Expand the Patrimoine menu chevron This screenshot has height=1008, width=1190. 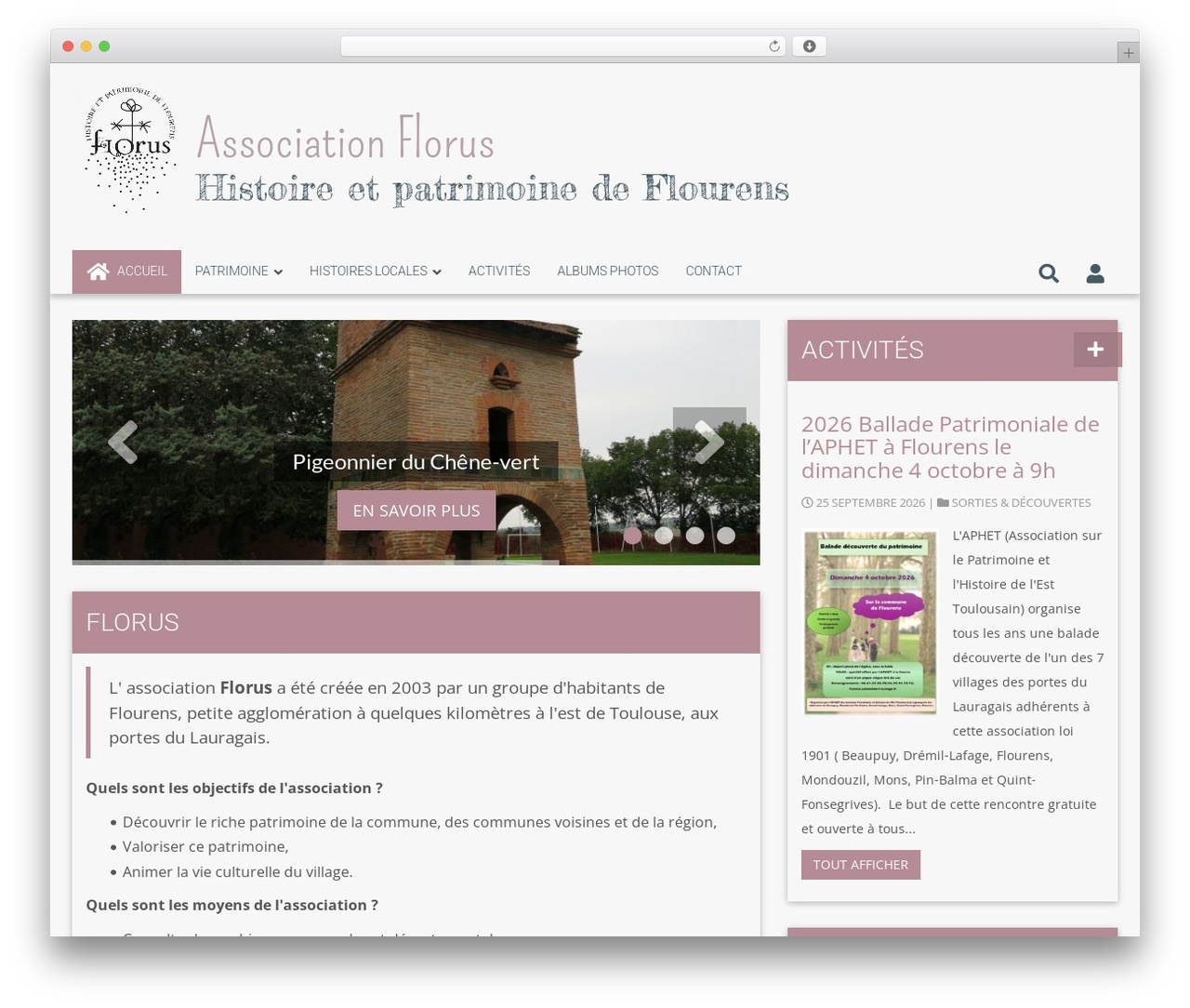278,272
